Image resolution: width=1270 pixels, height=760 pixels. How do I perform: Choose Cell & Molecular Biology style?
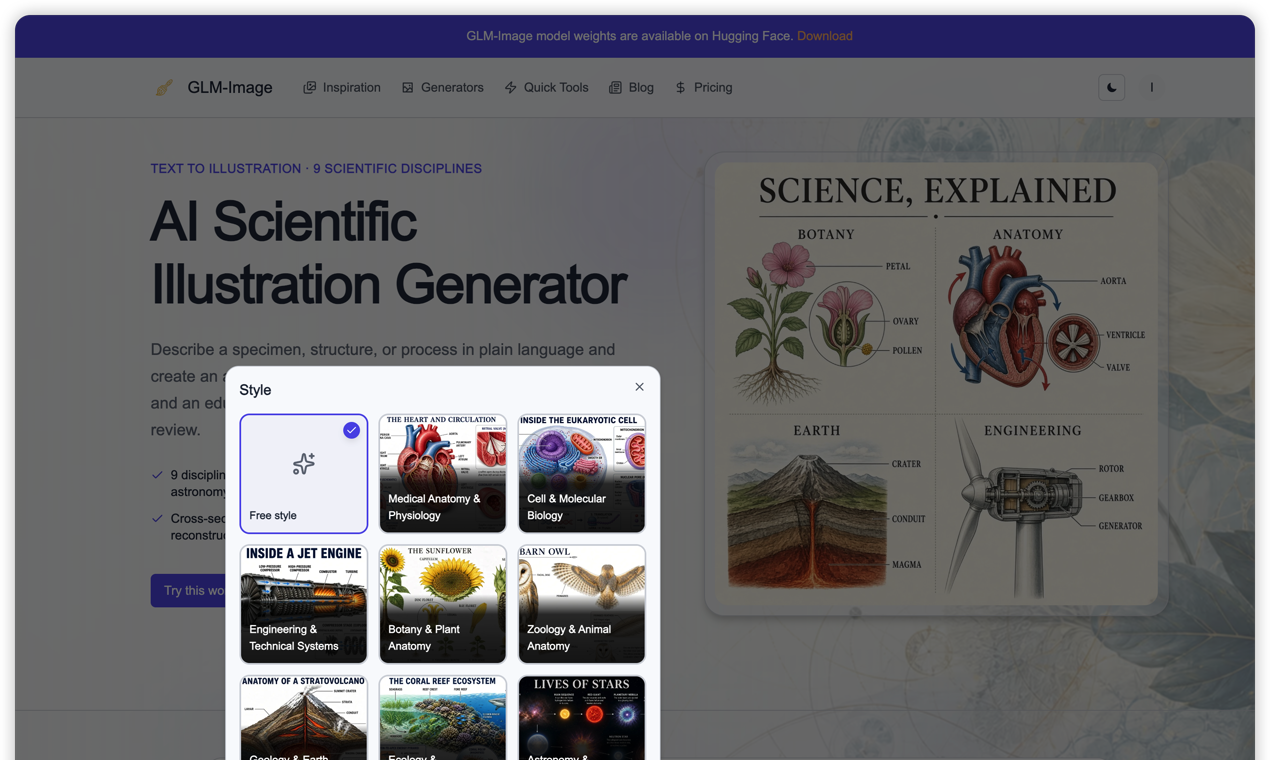tap(582, 474)
